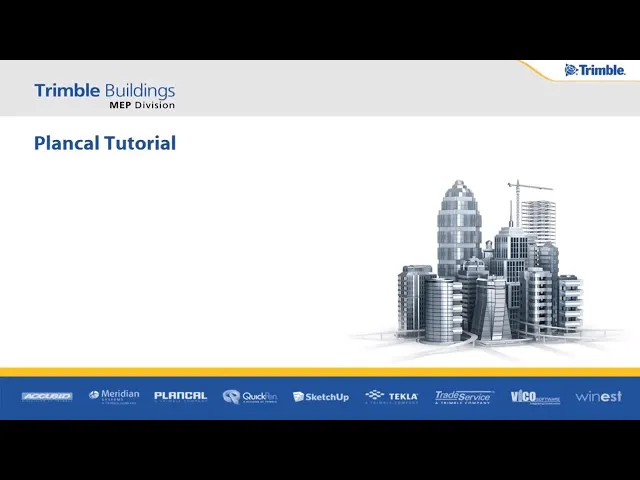Click the Trimble logo in top-right corner

pyautogui.click(x=595, y=70)
